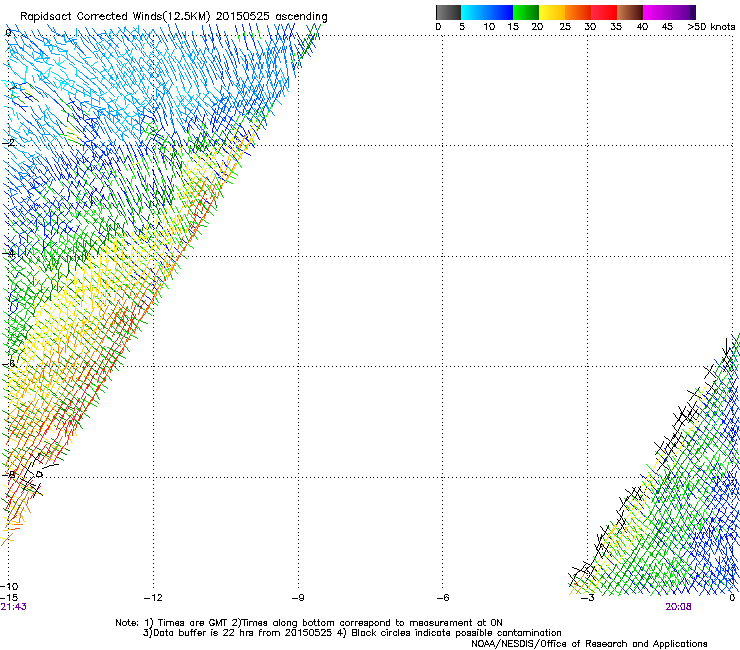Click the blue 10-15 knots color band

pos(500,12)
